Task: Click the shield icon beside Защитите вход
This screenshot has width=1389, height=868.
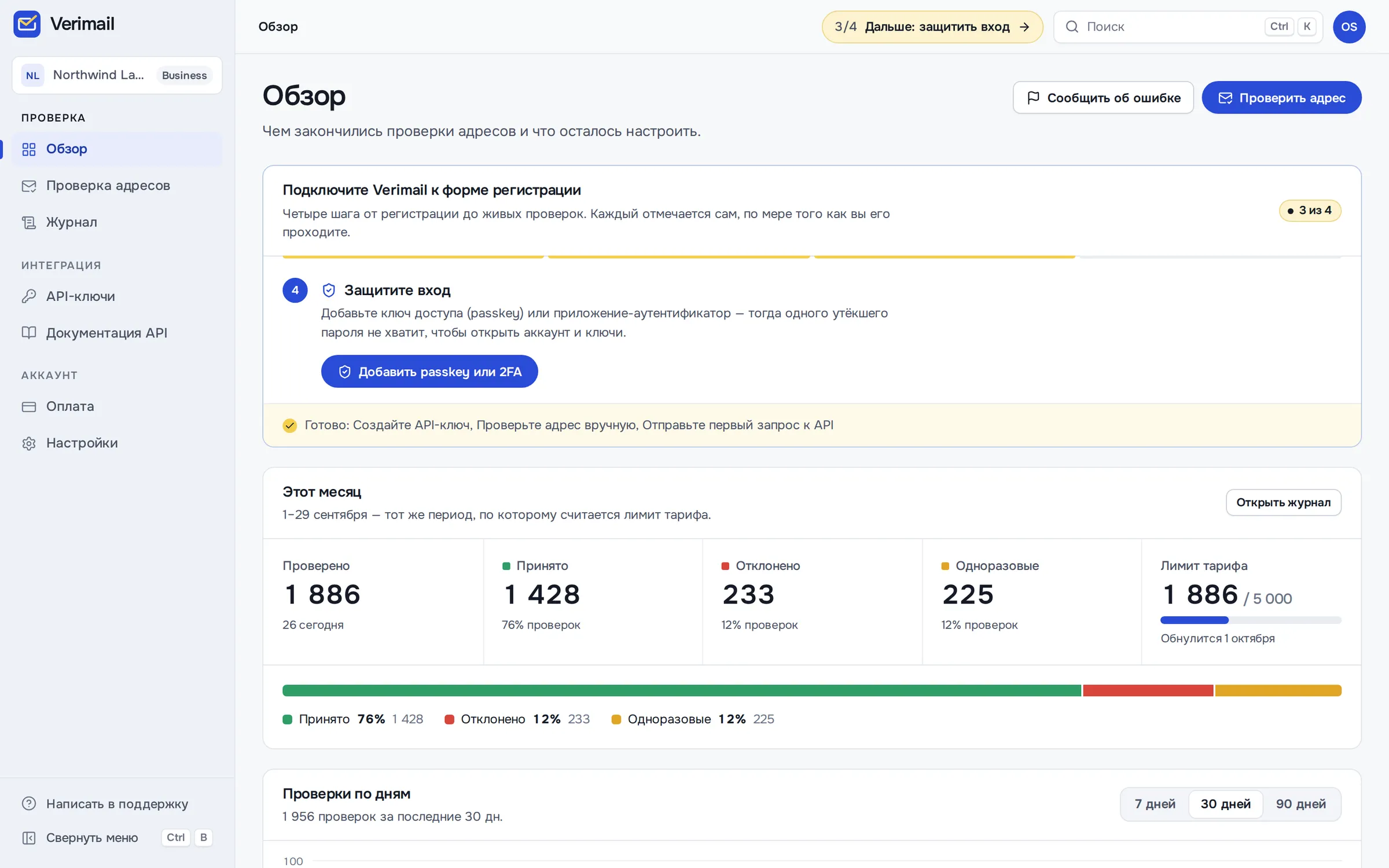Action: tap(329, 290)
